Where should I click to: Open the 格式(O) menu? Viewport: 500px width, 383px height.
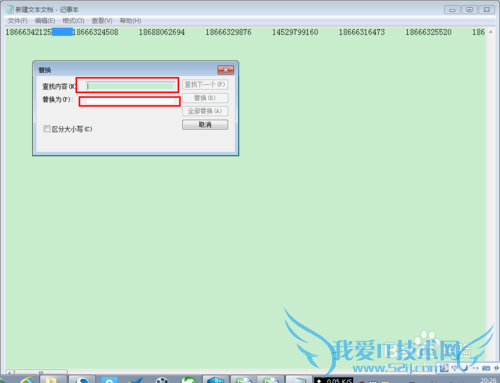(x=73, y=21)
